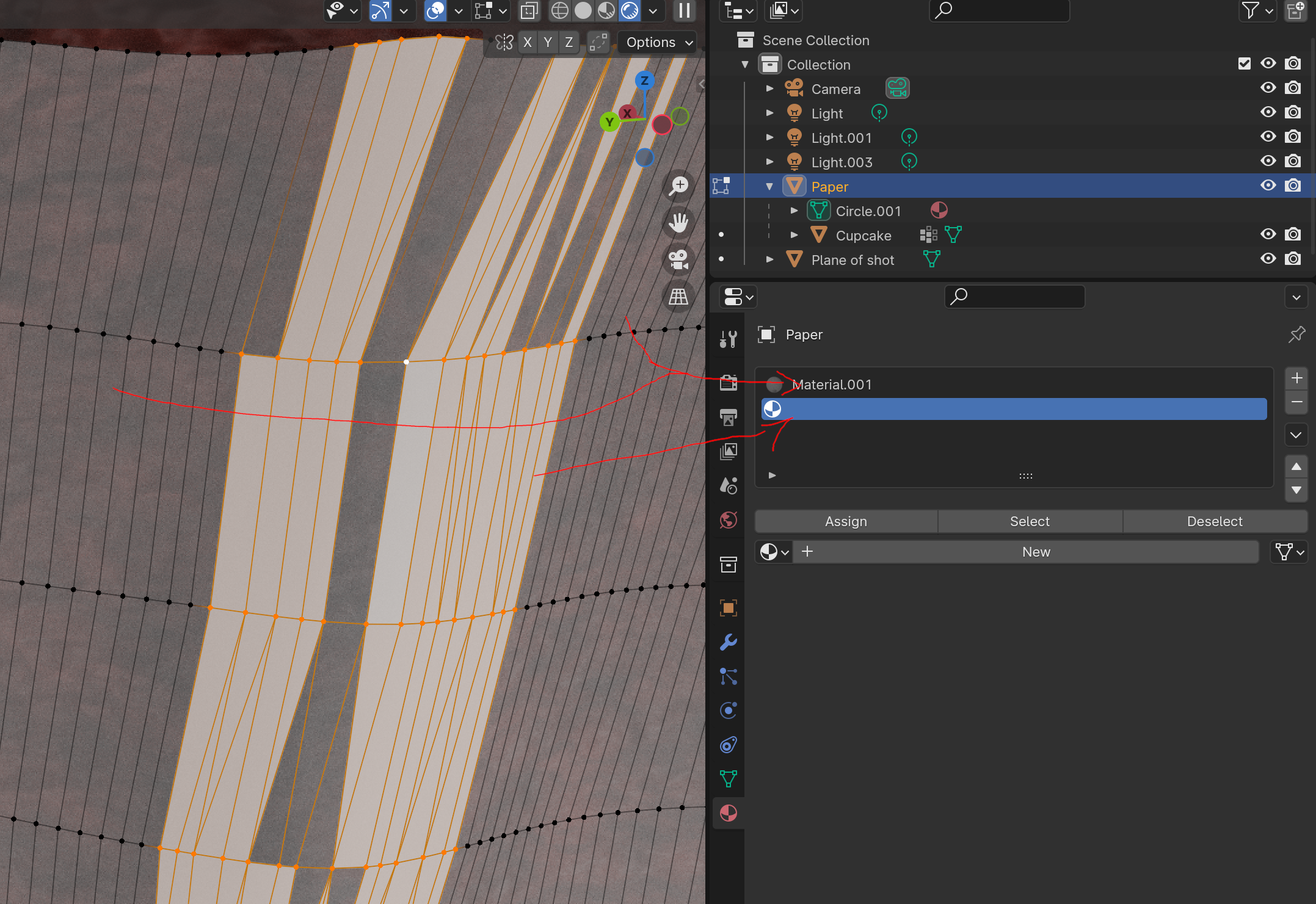The image size is (1316, 904).
Task: Click the Z axis gizmo handle
Action: (644, 81)
